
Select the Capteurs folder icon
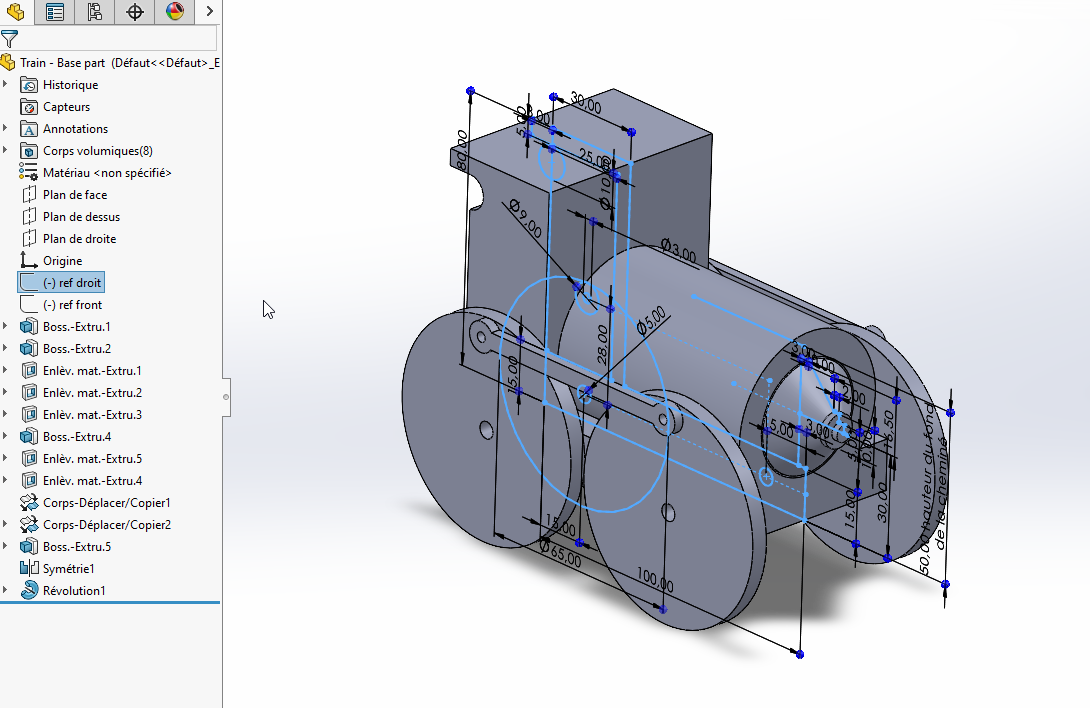pos(29,107)
